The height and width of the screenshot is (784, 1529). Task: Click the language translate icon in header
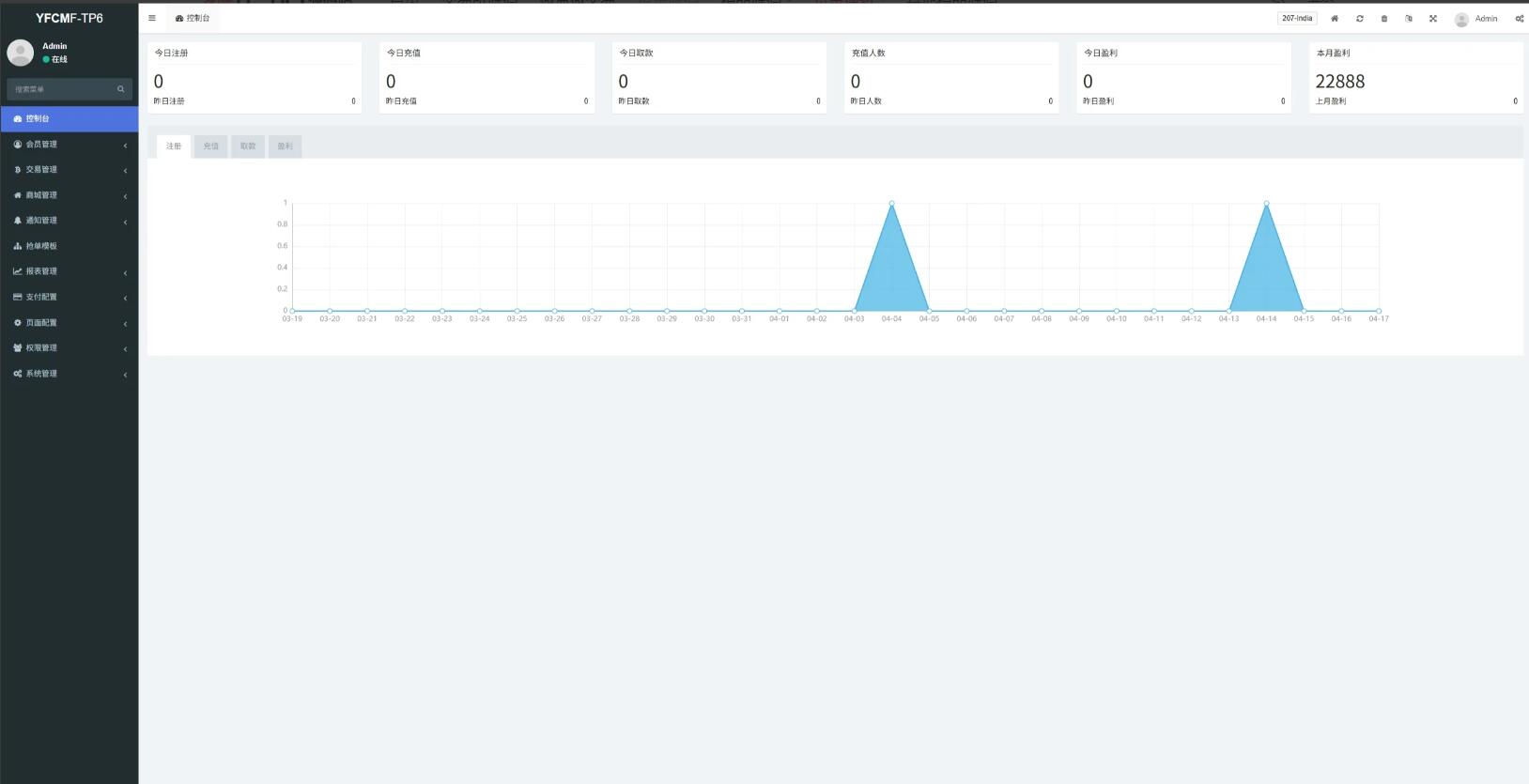[x=1408, y=19]
